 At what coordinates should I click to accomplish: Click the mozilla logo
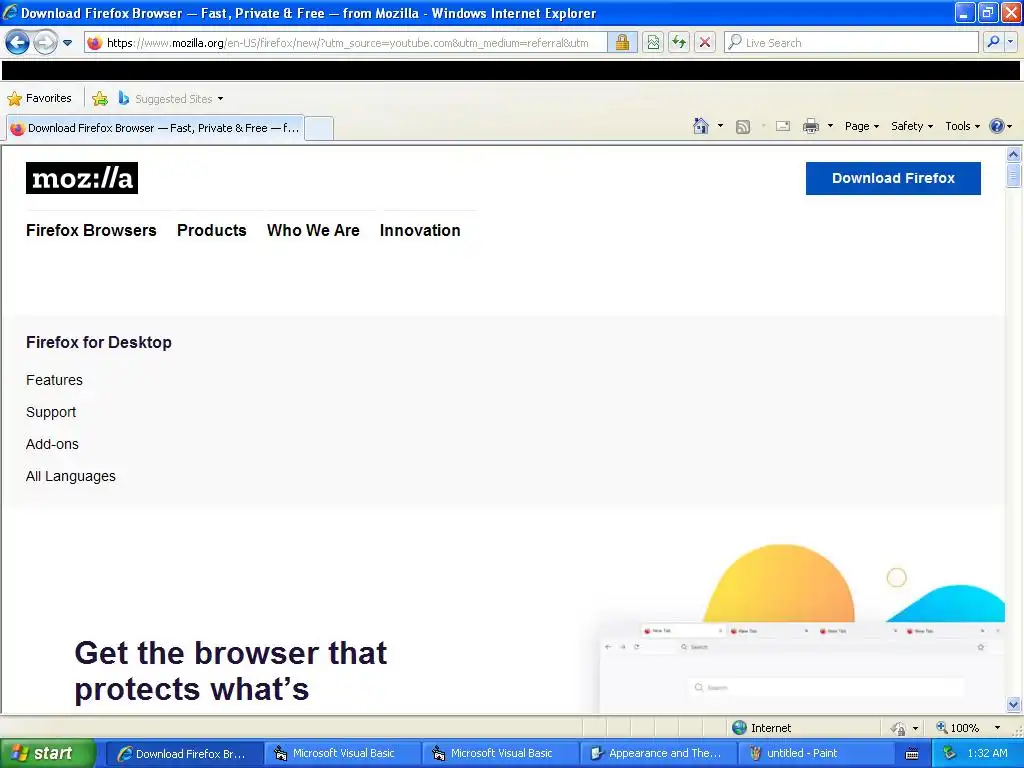coord(82,178)
